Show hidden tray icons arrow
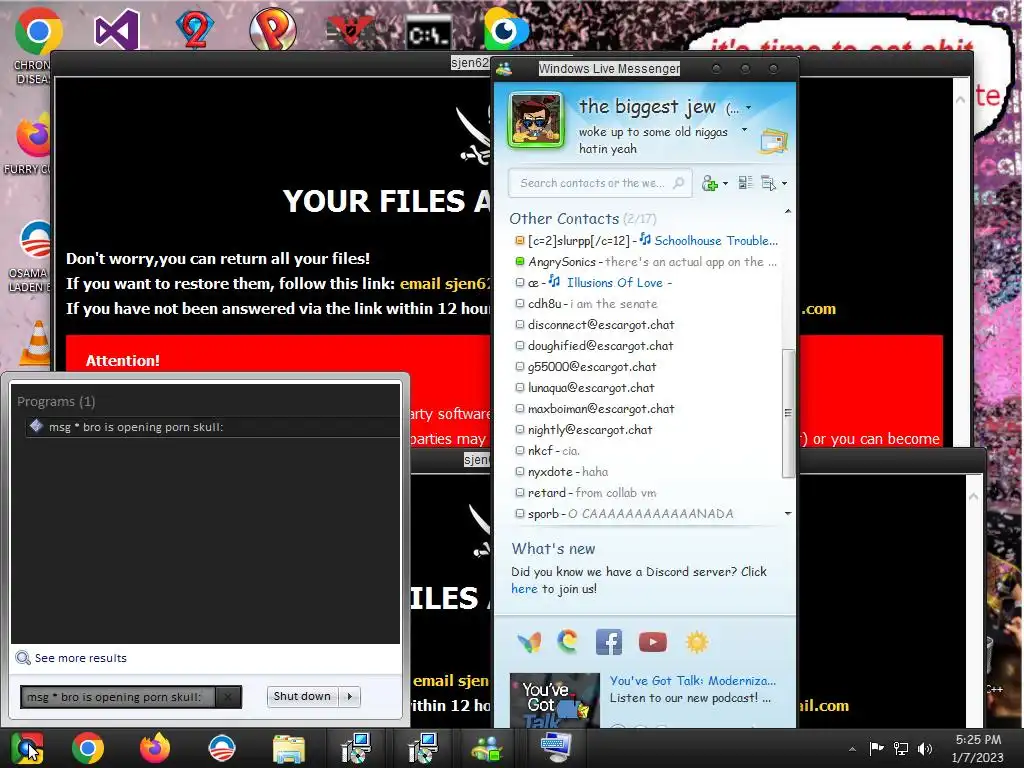 pos(852,749)
